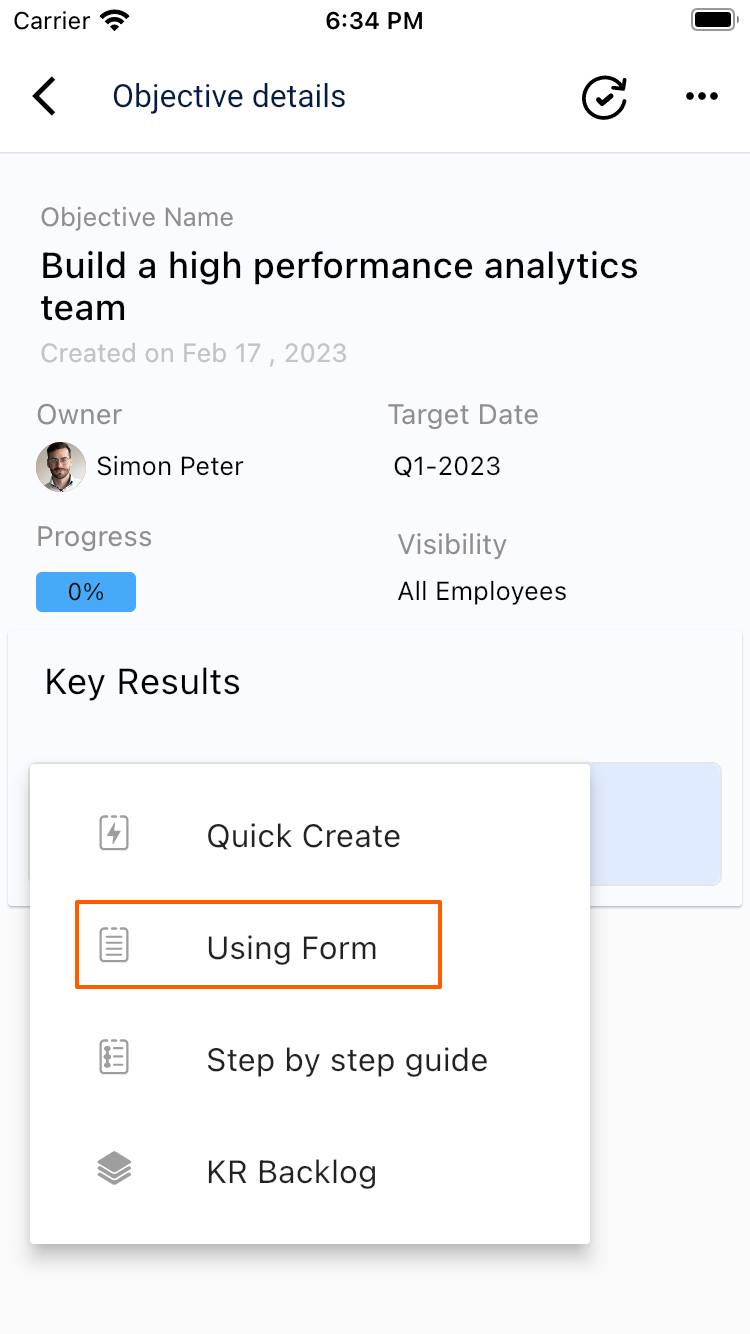This screenshot has height=1334, width=750.
Task: Click the KR Backlog layers icon
Action: point(113,1168)
